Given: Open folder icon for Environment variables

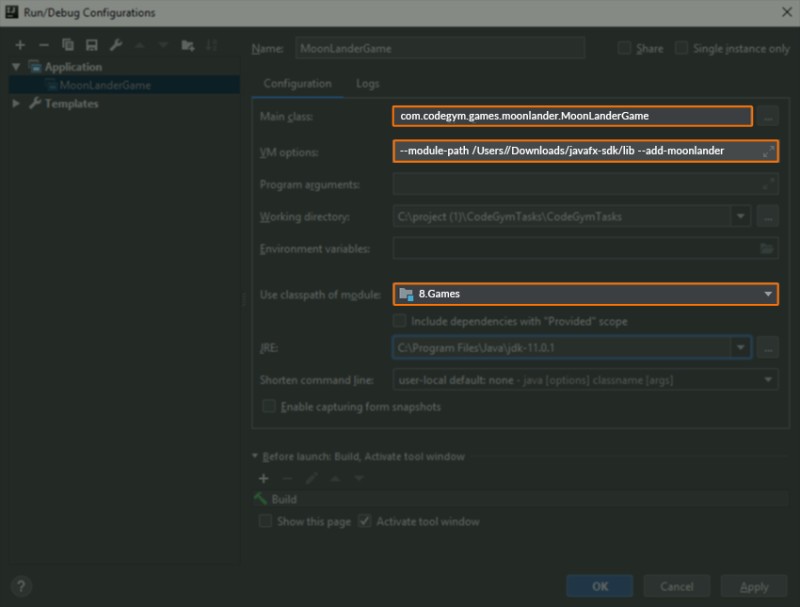Looking at the screenshot, I should (x=767, y=248).
